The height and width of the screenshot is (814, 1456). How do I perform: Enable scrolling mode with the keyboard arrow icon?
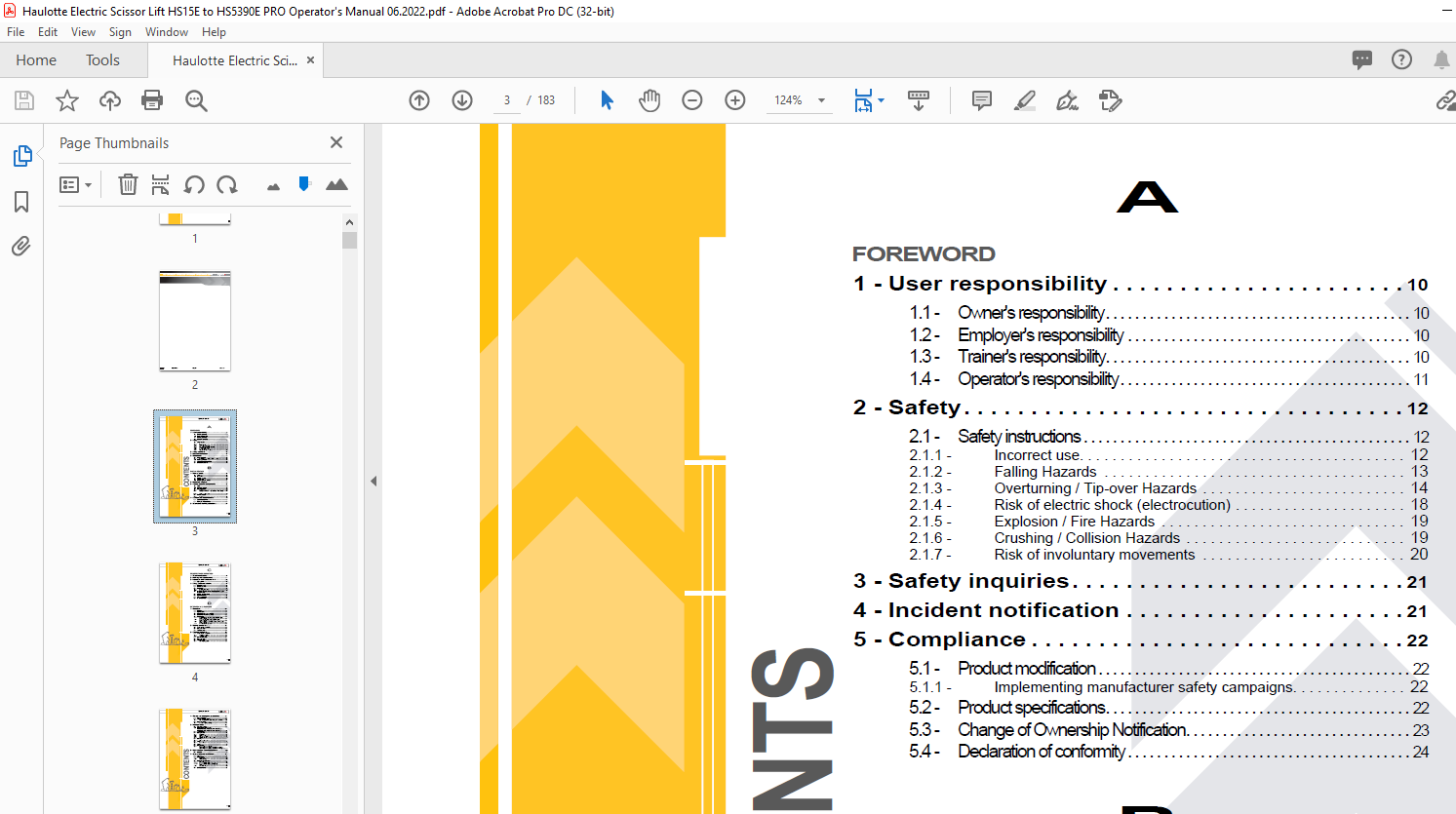tap(919, 100)
